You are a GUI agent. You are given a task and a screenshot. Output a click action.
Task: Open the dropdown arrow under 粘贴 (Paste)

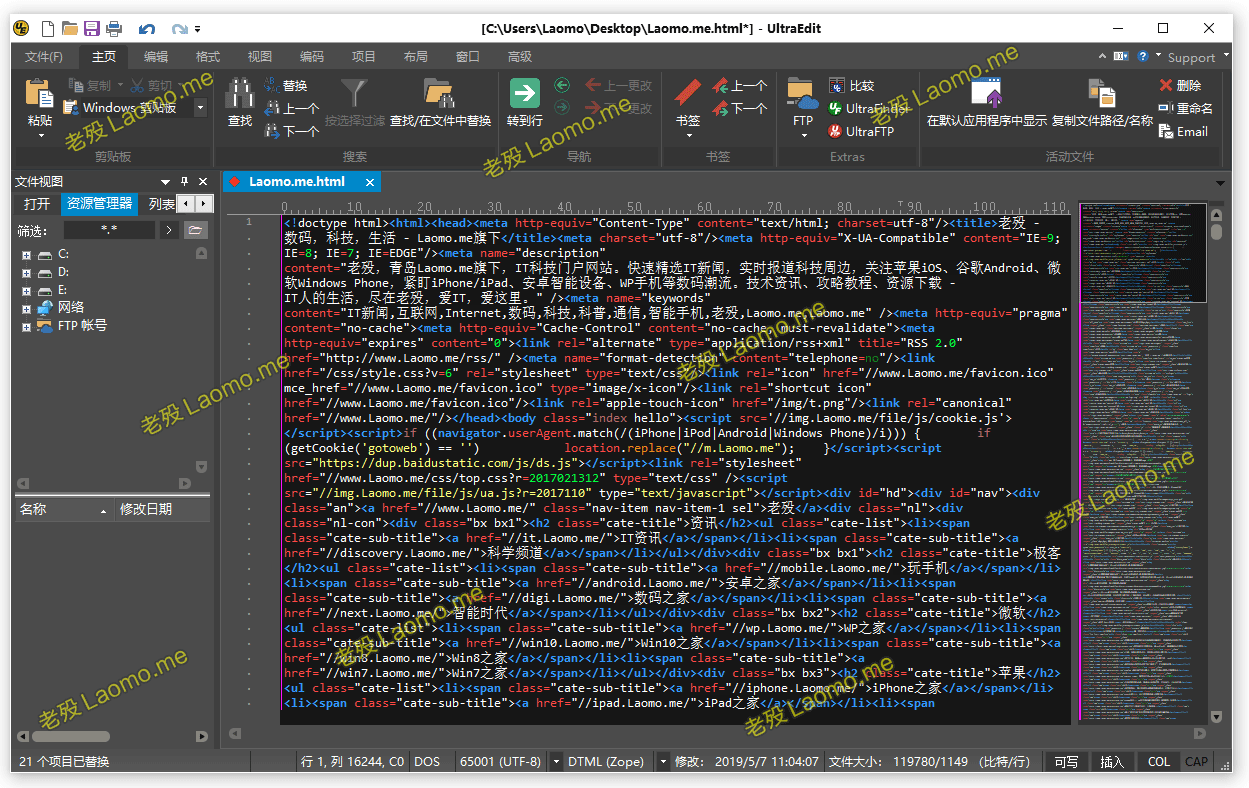pyautogui.click(x=40, y=136)
